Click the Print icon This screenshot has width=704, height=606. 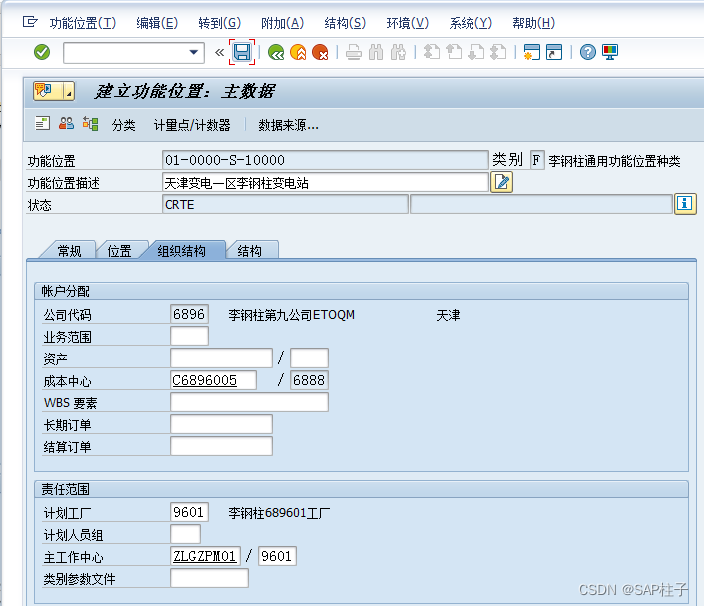tap(354, 53)
